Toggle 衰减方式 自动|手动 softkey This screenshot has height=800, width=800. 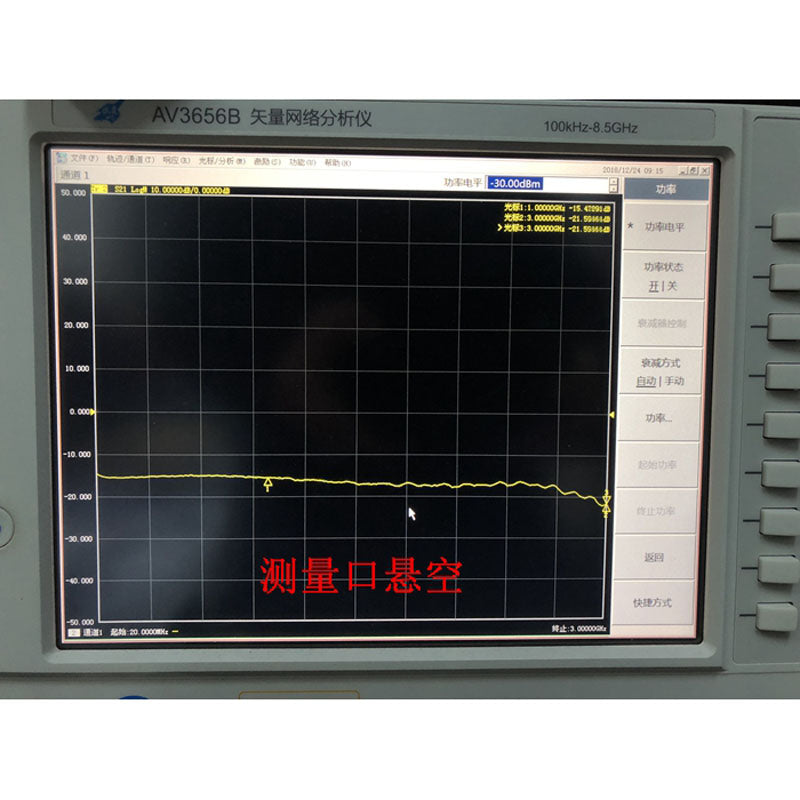pyautogui.click(x=664, y=372)
